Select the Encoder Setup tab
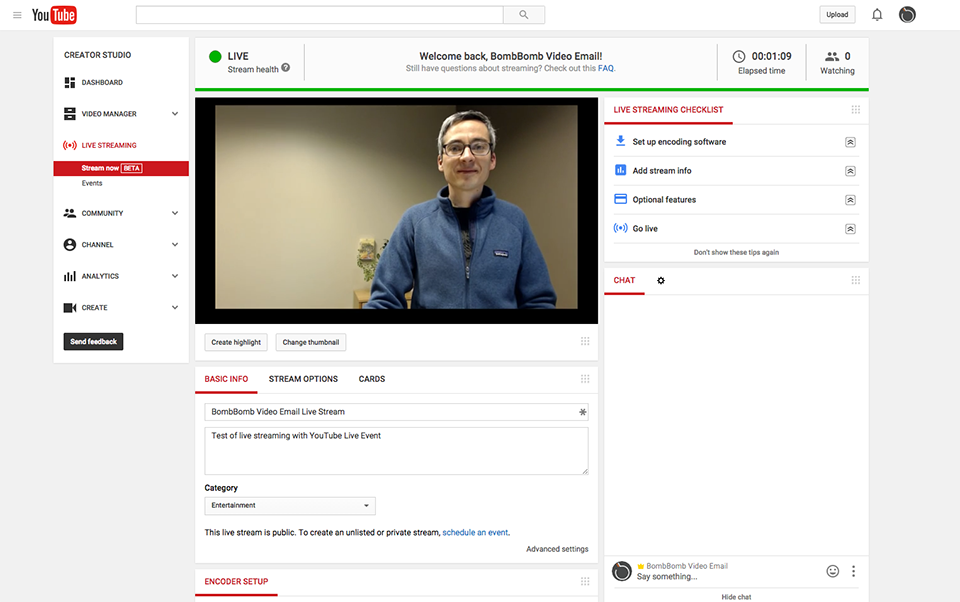 (236, 582)
